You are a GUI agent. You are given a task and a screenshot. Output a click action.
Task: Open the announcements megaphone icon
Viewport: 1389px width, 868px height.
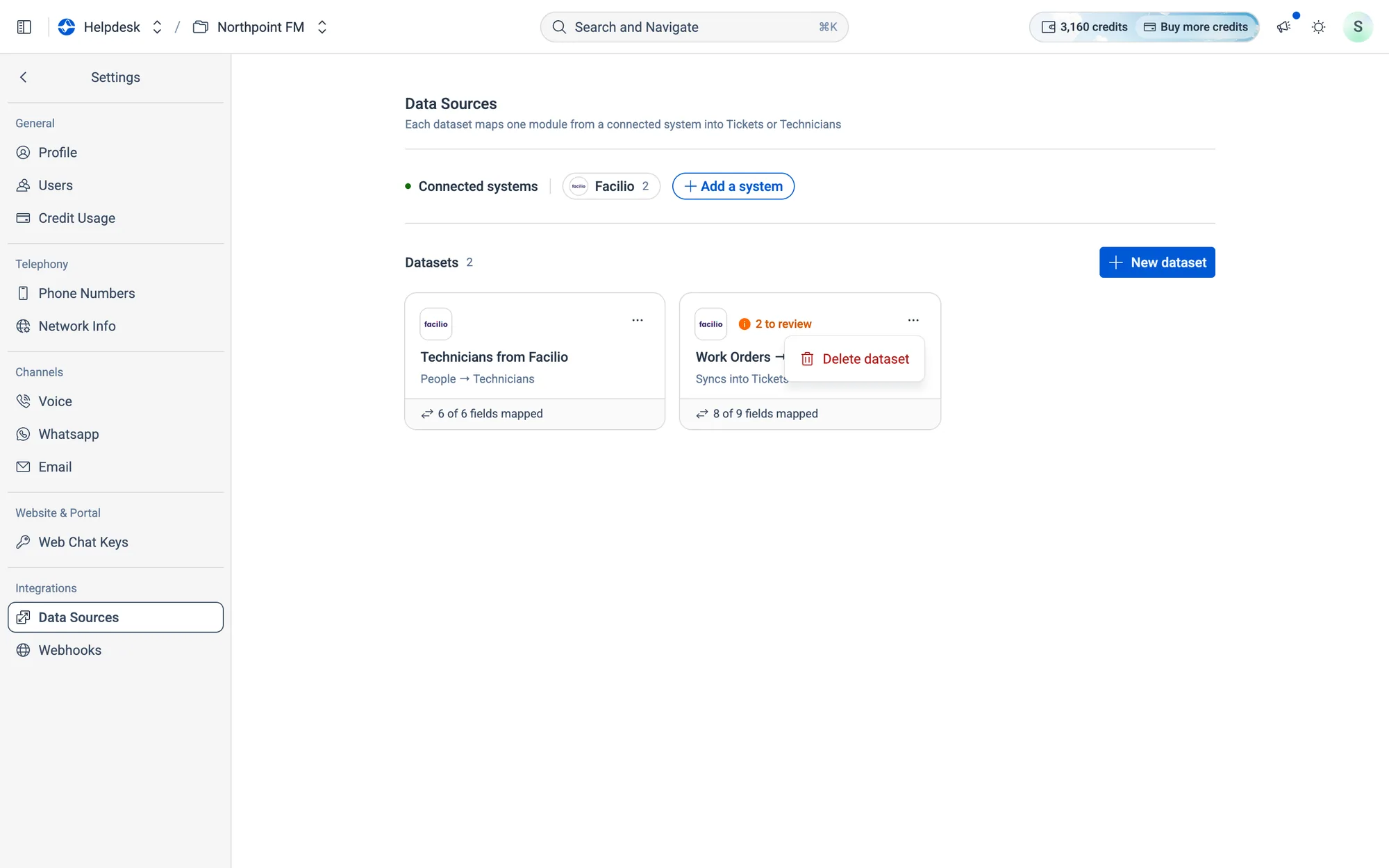1283,27
